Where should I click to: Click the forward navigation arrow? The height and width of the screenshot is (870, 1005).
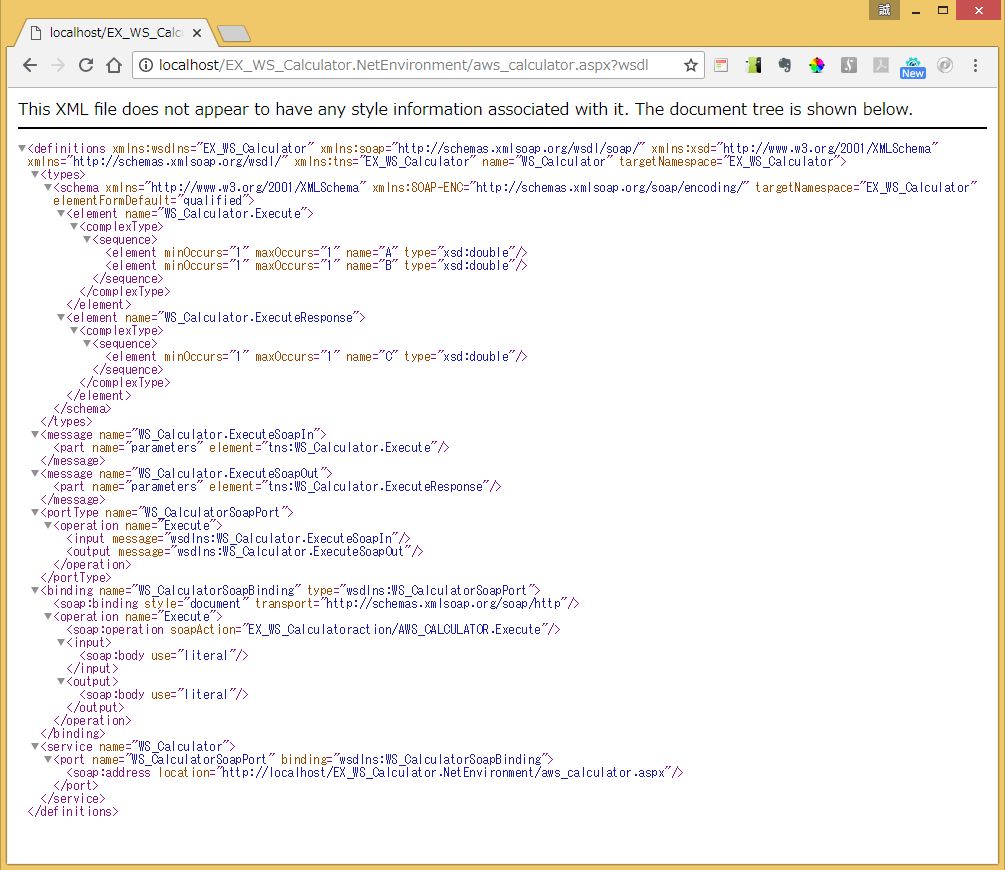tap(58, 65)
